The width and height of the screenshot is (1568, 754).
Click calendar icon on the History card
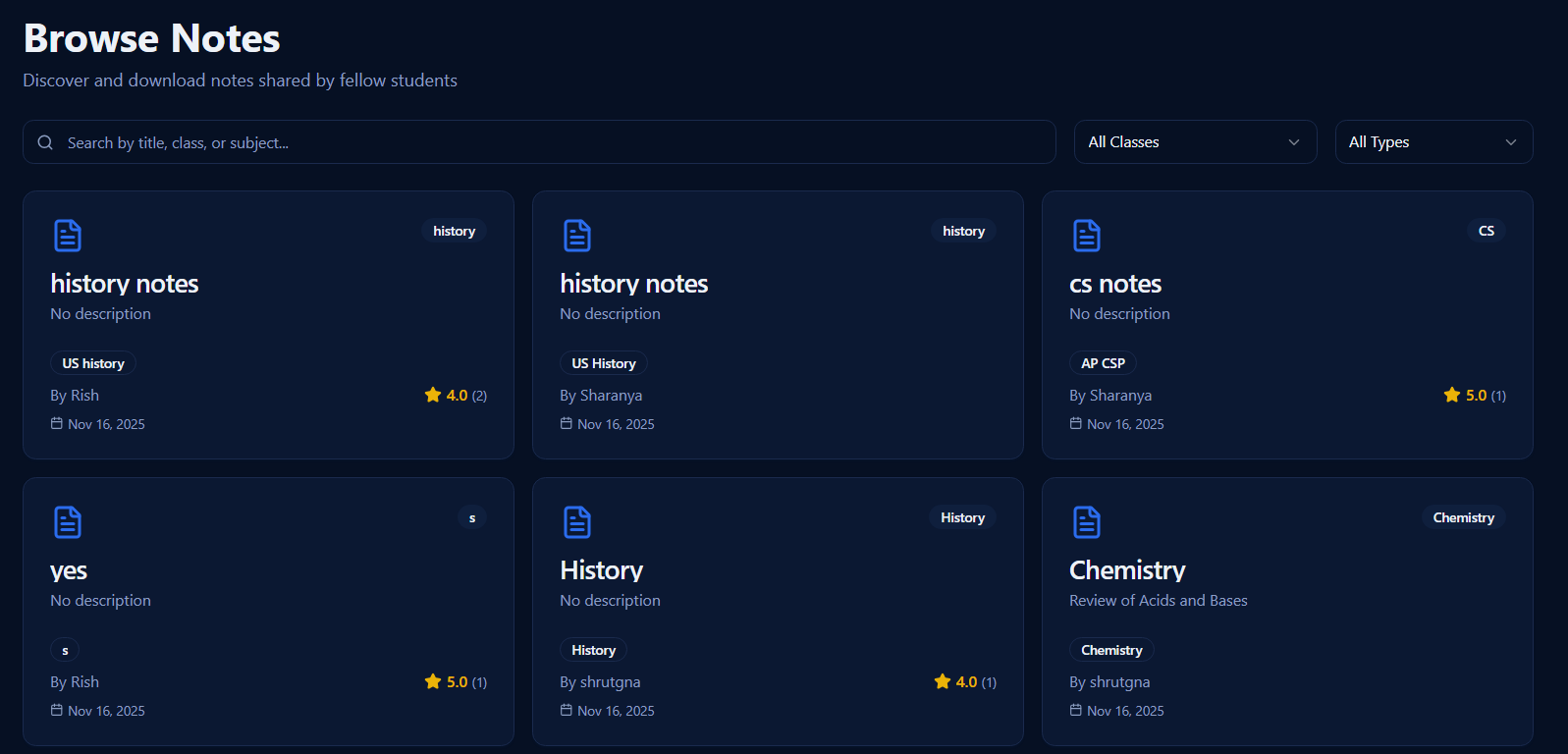pos(566,710)
